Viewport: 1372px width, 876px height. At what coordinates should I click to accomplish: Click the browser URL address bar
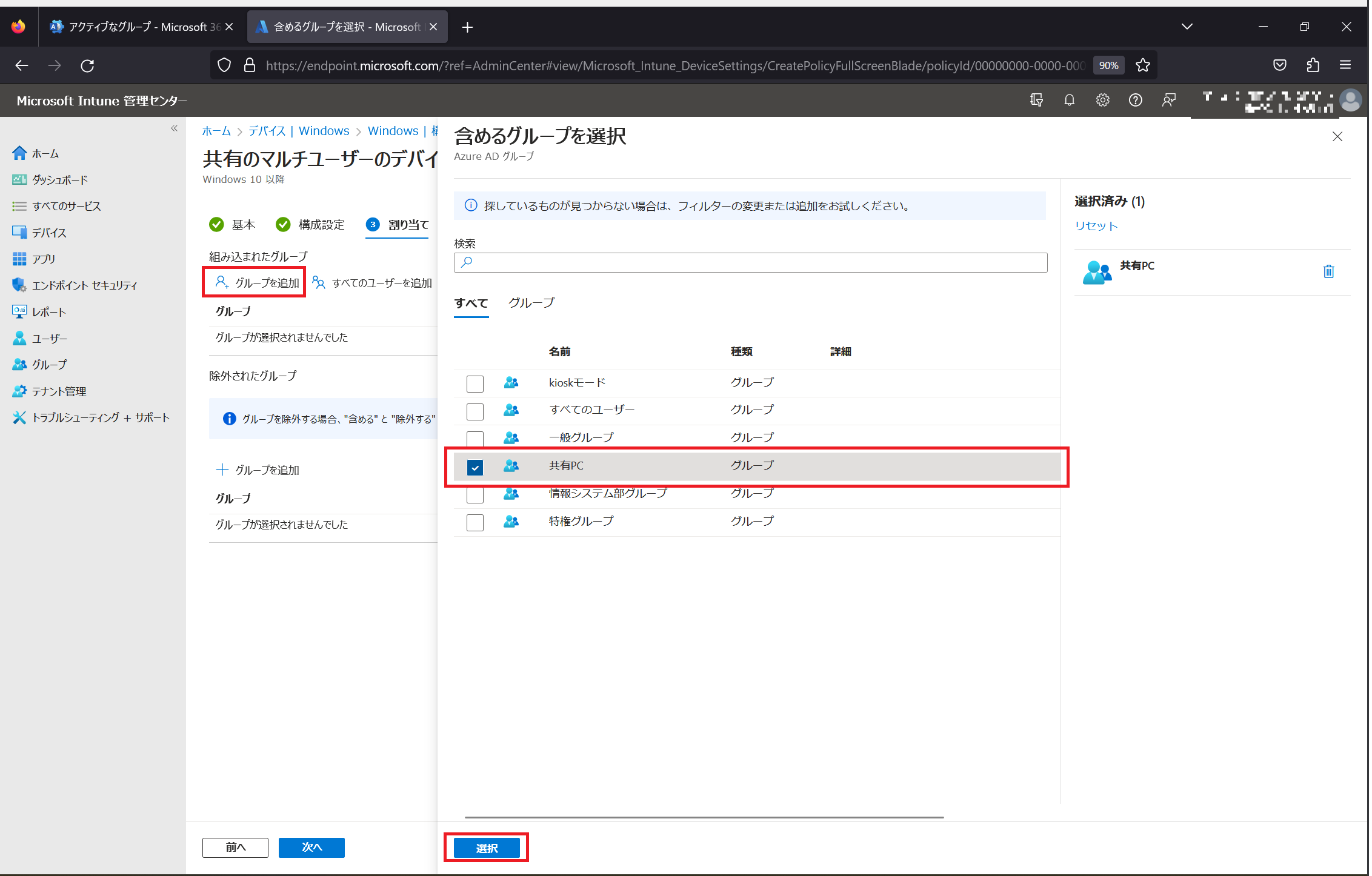[676, 65]
